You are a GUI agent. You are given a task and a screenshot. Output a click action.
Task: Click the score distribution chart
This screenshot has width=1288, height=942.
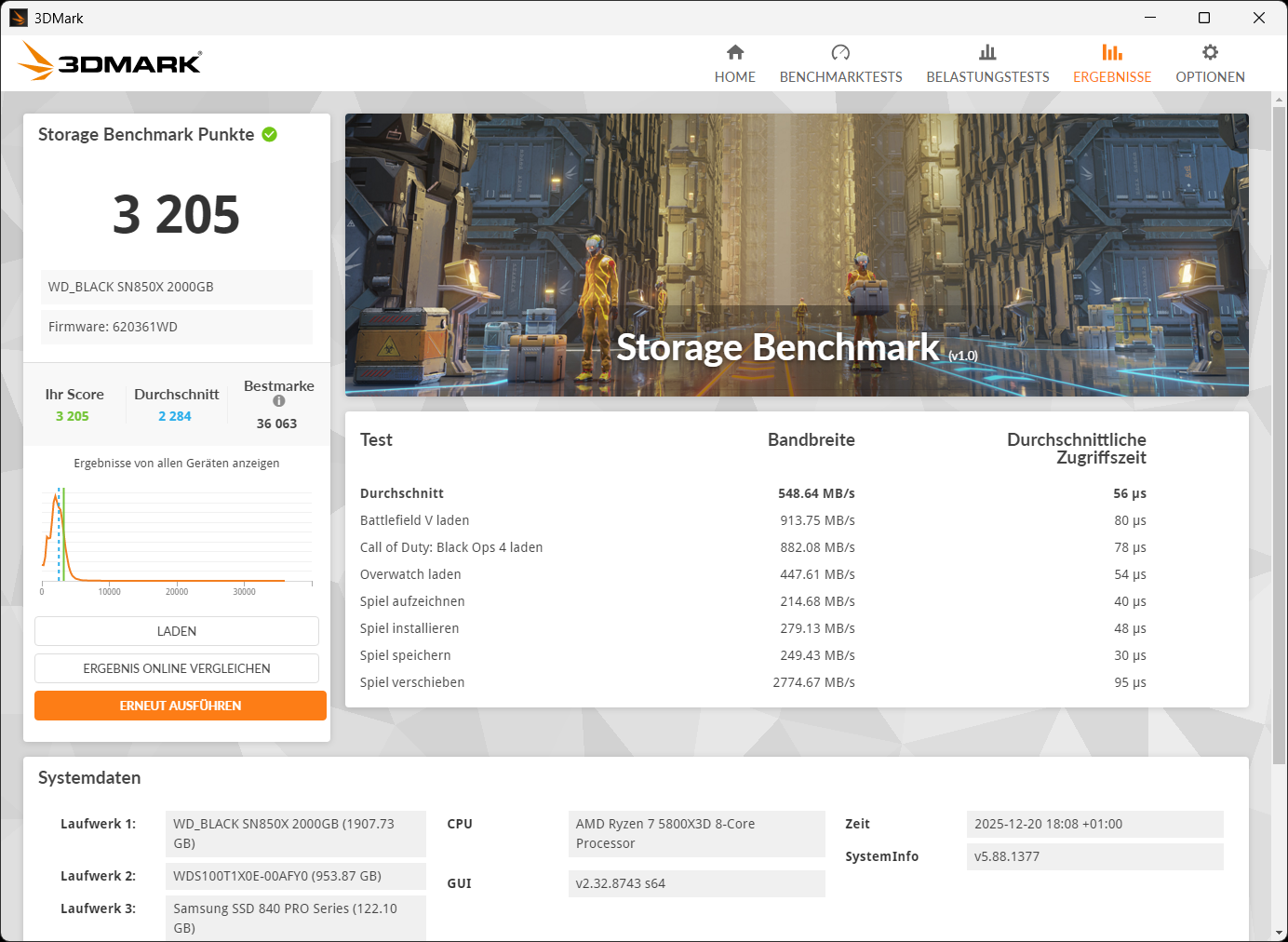[177, 540]
